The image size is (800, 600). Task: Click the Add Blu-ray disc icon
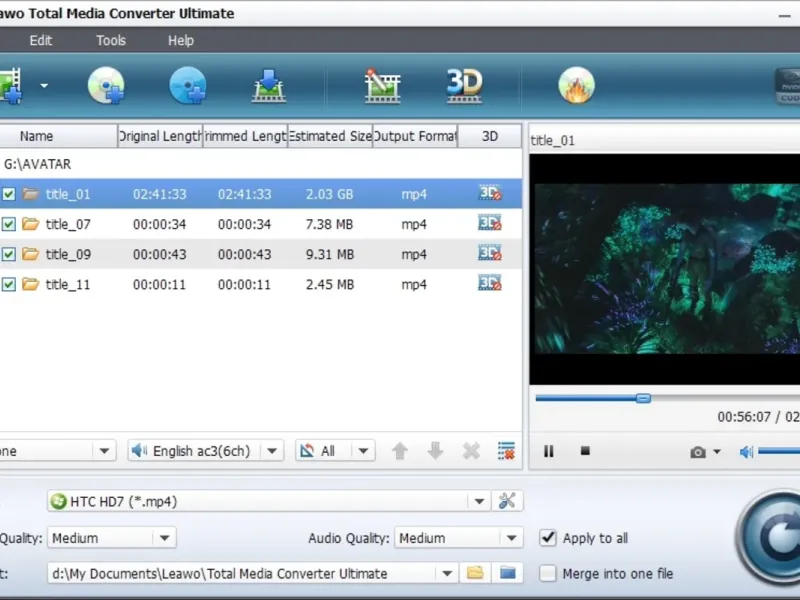point(188,86)
